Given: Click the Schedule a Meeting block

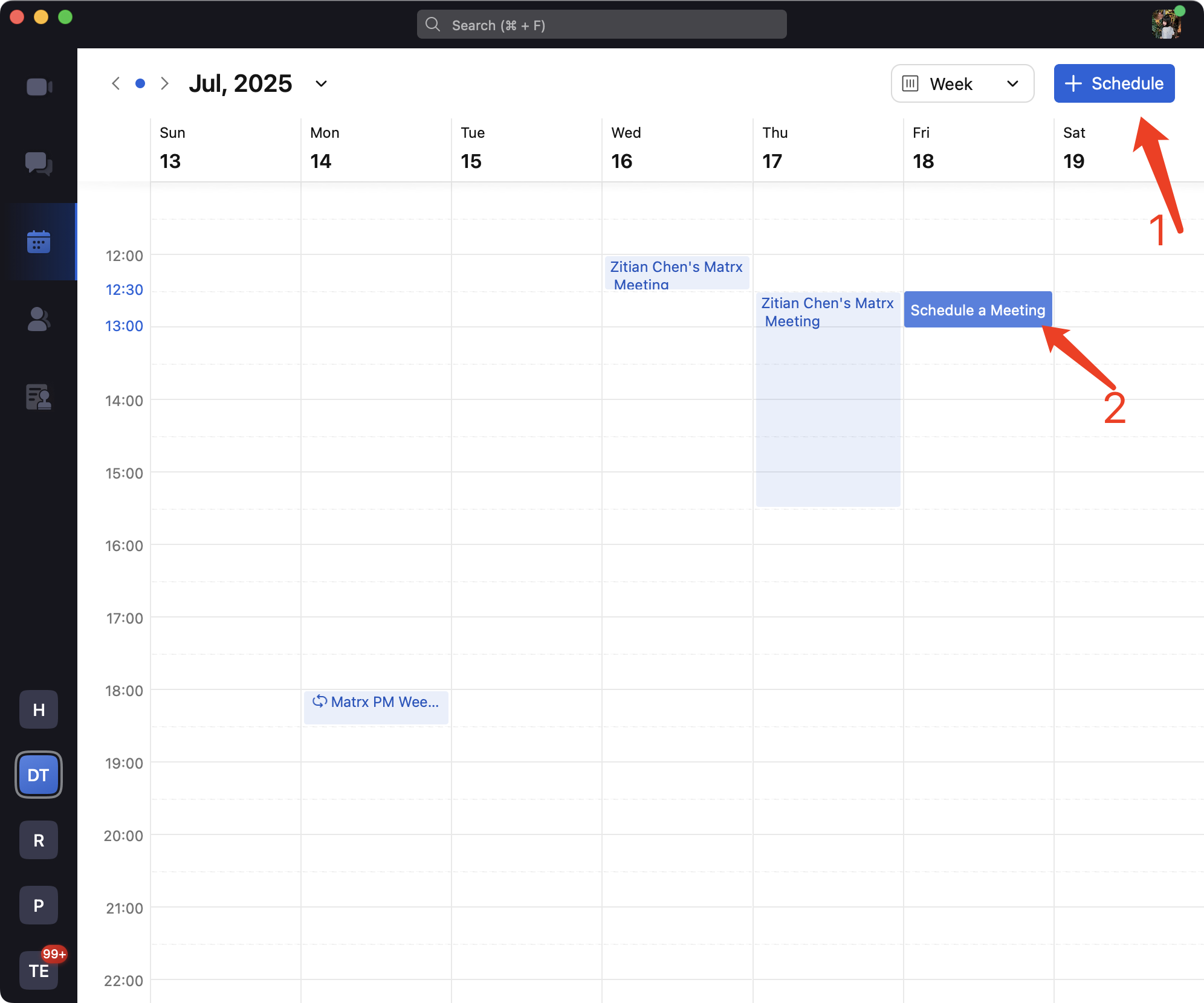Looking at the screenshot, I should (x=977, y=310).
